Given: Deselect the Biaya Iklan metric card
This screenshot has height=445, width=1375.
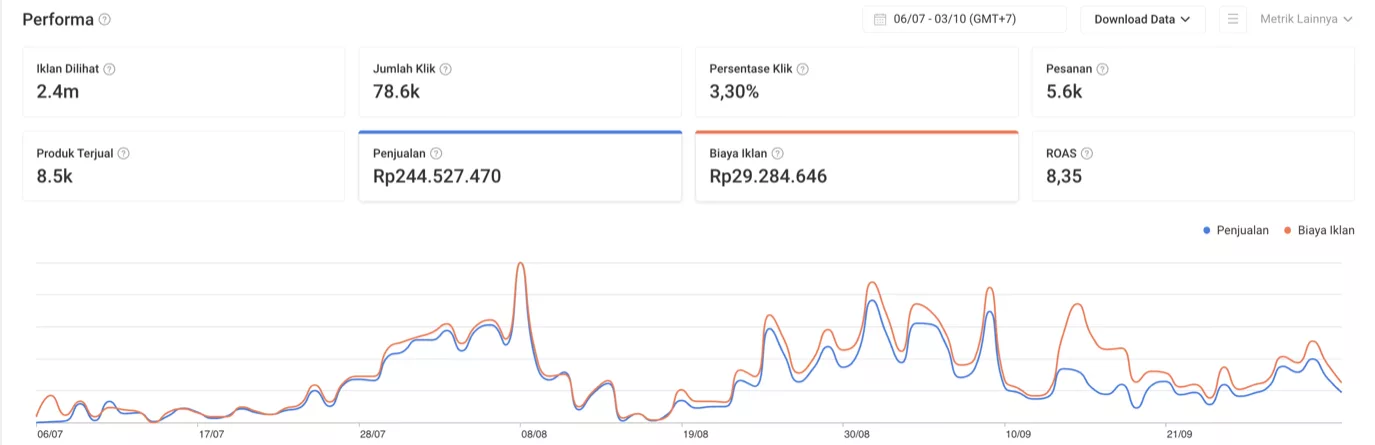Looking at the screenshot, I should tap(857, 166).
